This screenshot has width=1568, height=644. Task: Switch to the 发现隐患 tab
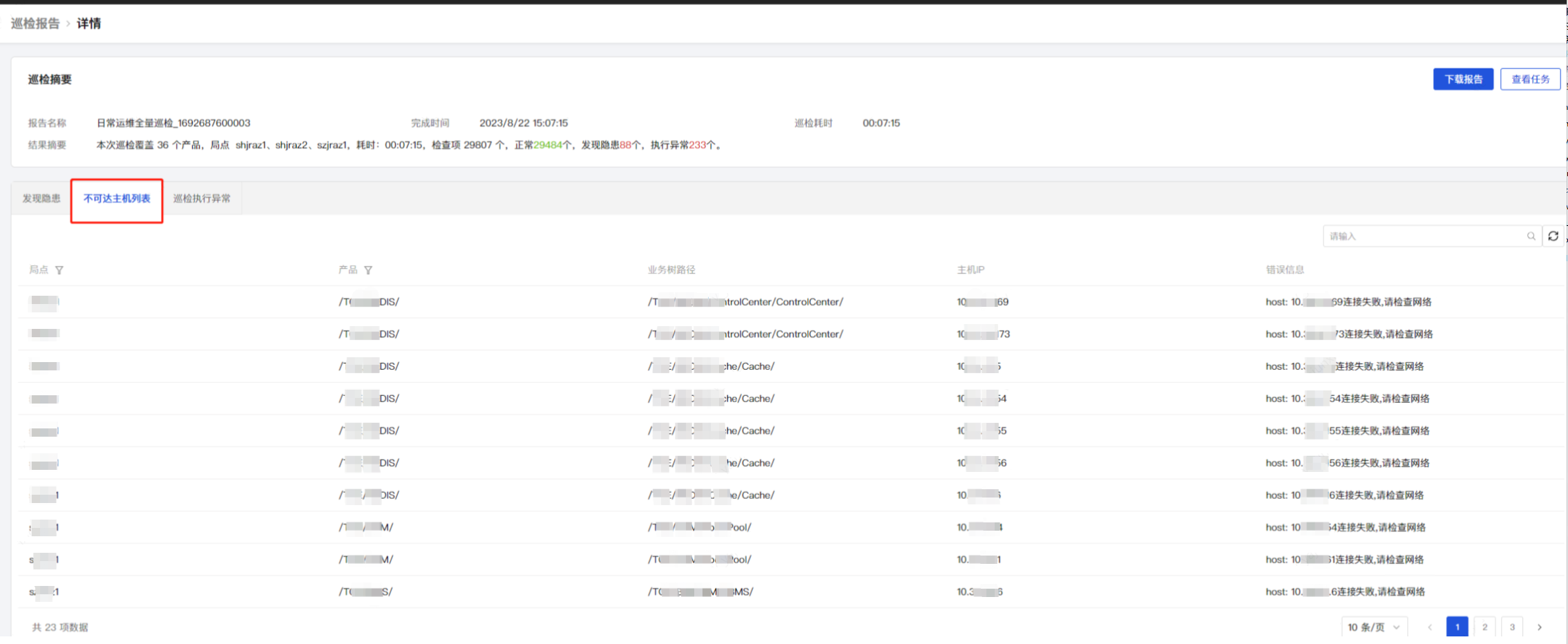[x=41, y=199]
